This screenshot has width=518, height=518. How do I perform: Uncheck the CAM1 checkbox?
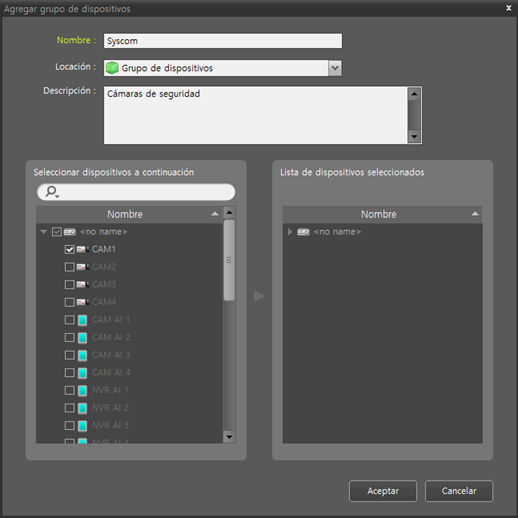tap(69, 249)
